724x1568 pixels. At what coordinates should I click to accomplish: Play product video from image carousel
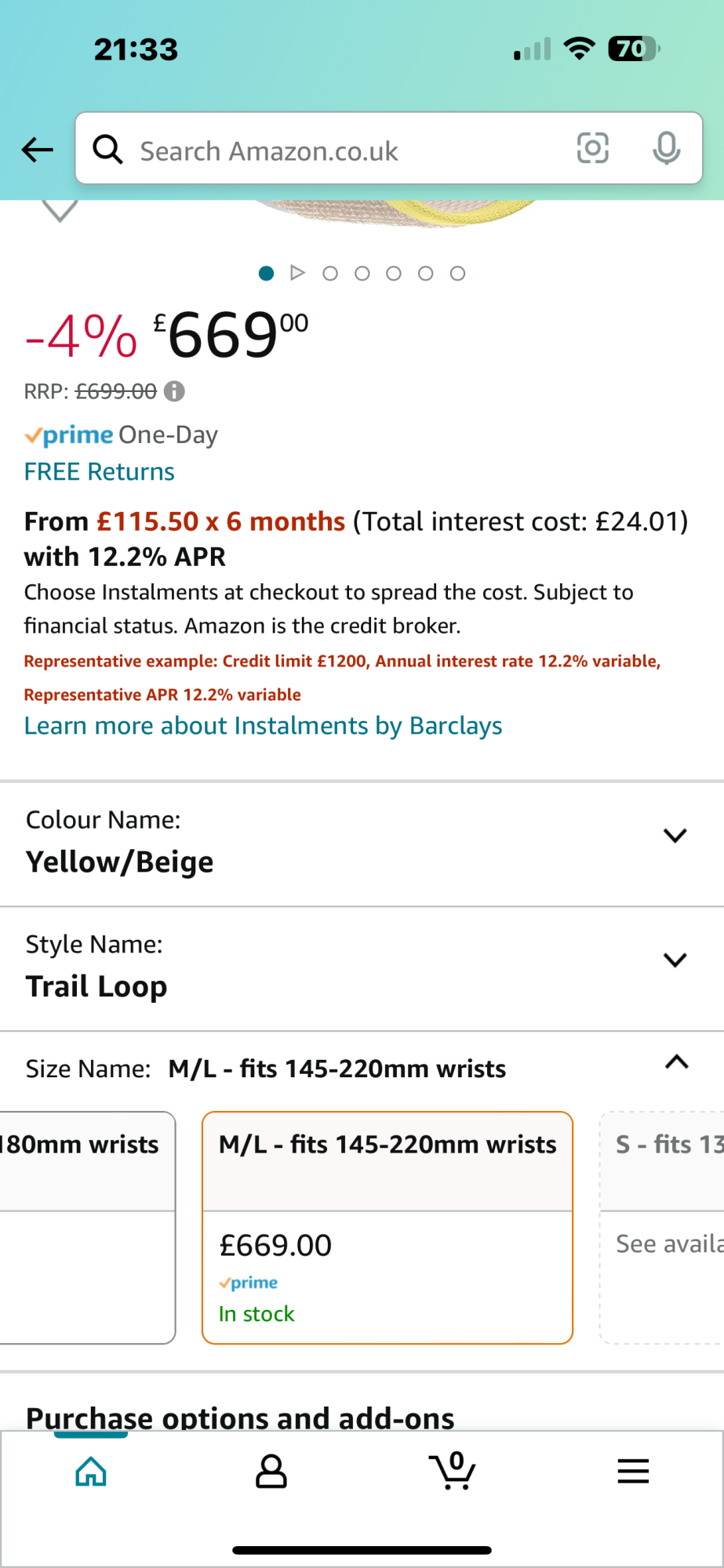tap(297, 273)
